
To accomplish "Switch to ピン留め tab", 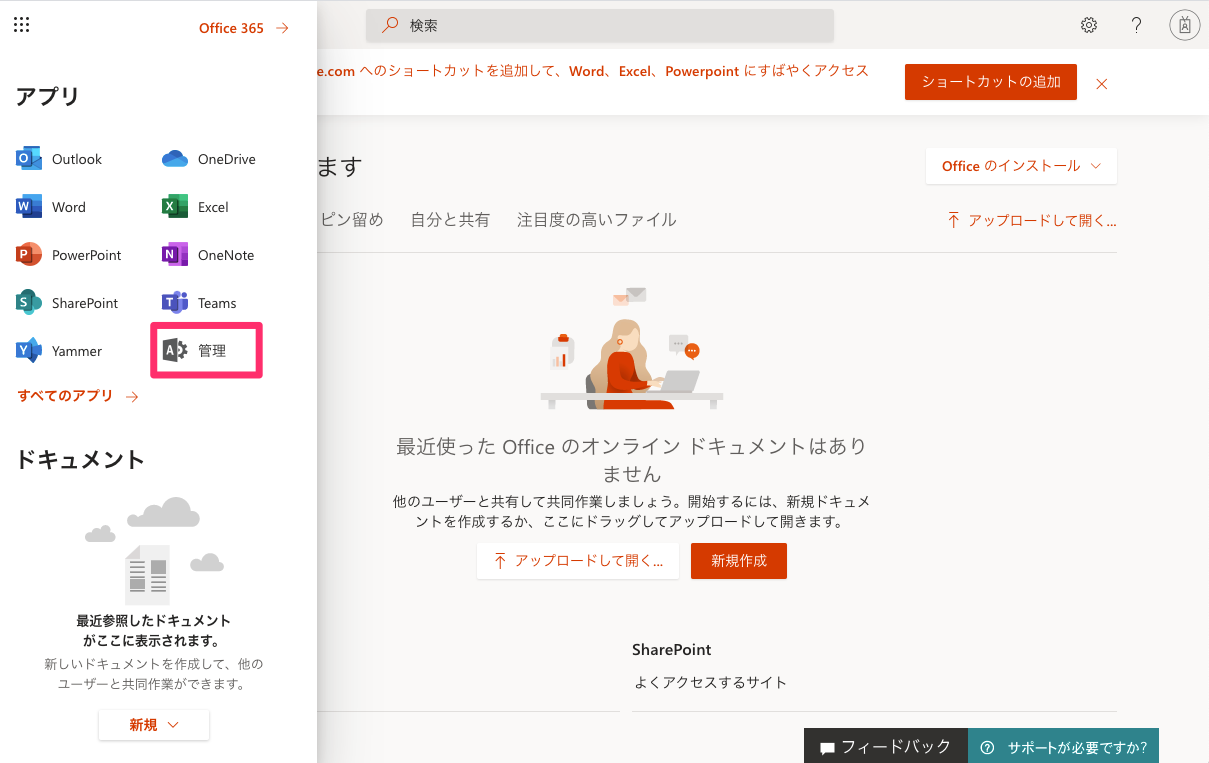I will [x=352, y=220].
